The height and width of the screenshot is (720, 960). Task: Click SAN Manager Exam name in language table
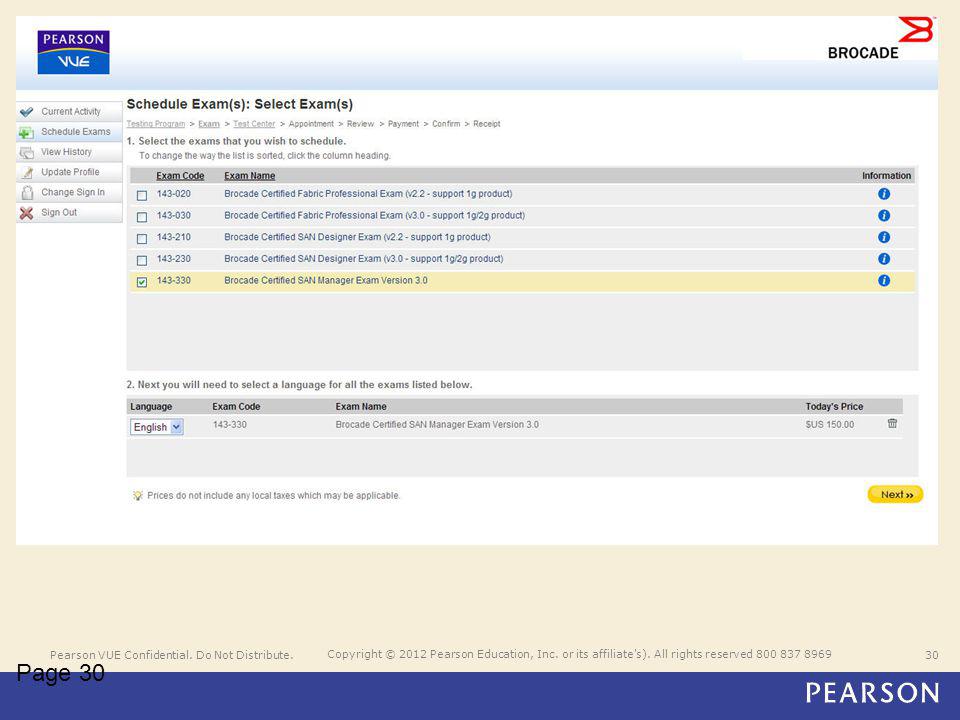[437, 424]
